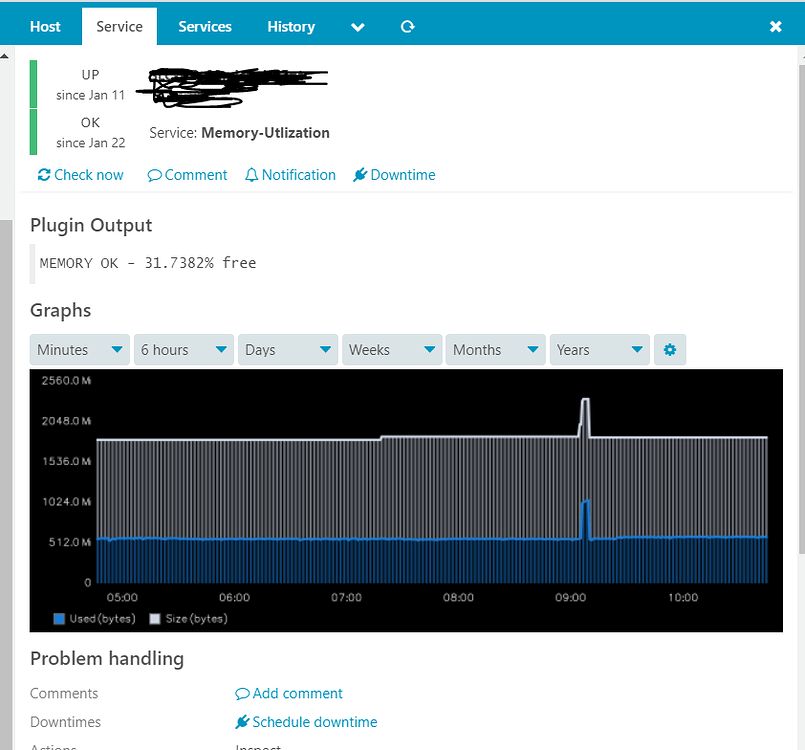Click the page refresh icon in the header

click(x=407, y=26)
